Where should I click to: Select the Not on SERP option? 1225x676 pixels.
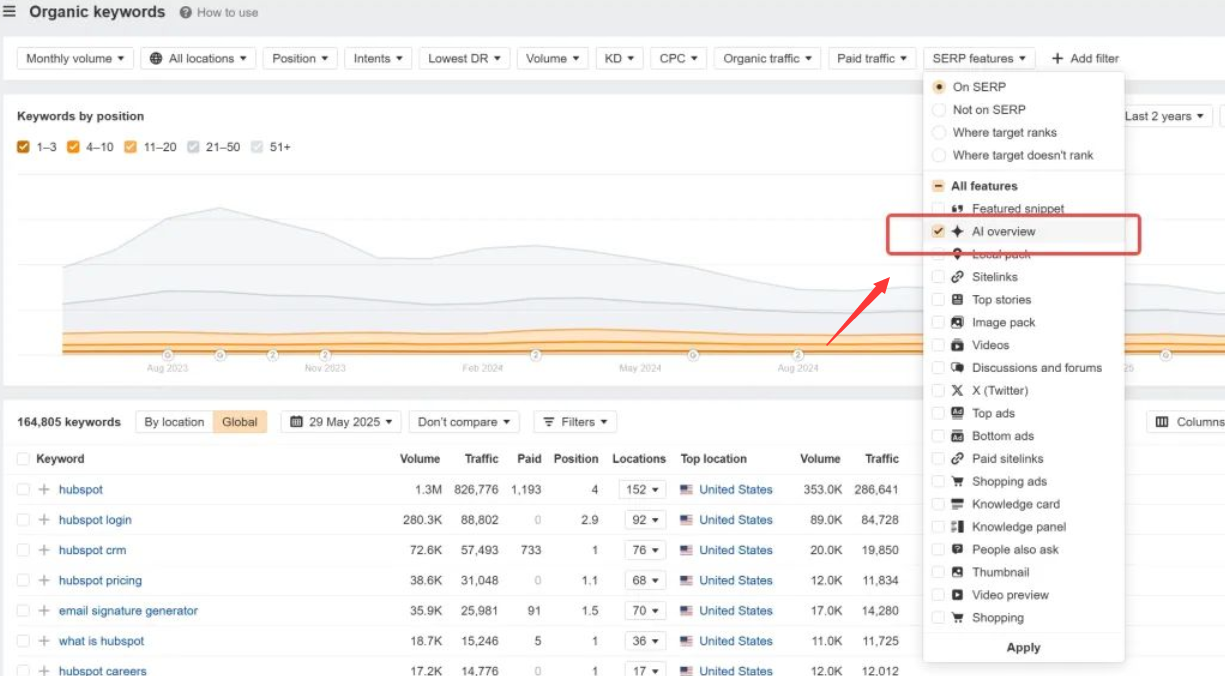938,110
